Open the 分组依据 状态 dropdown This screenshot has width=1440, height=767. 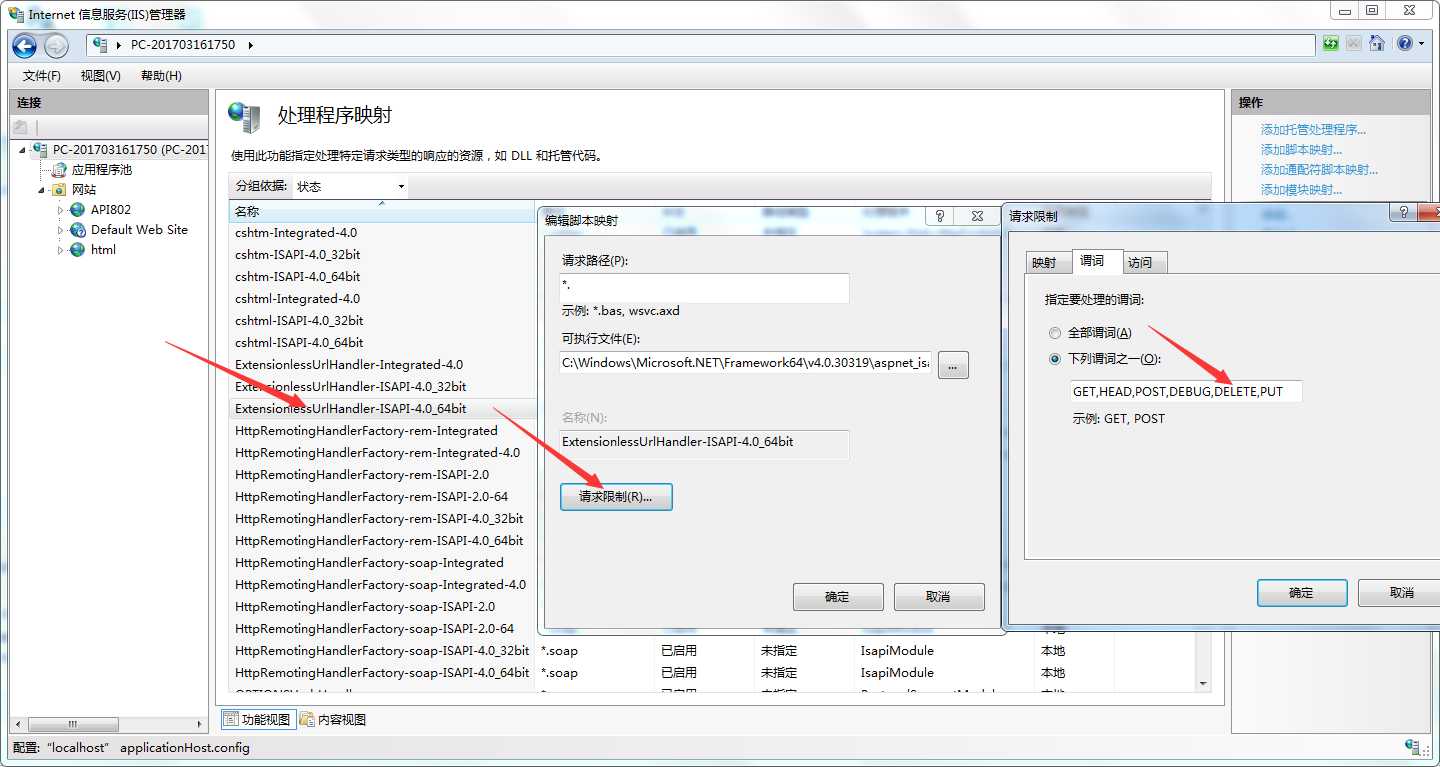tap(349, 187)
